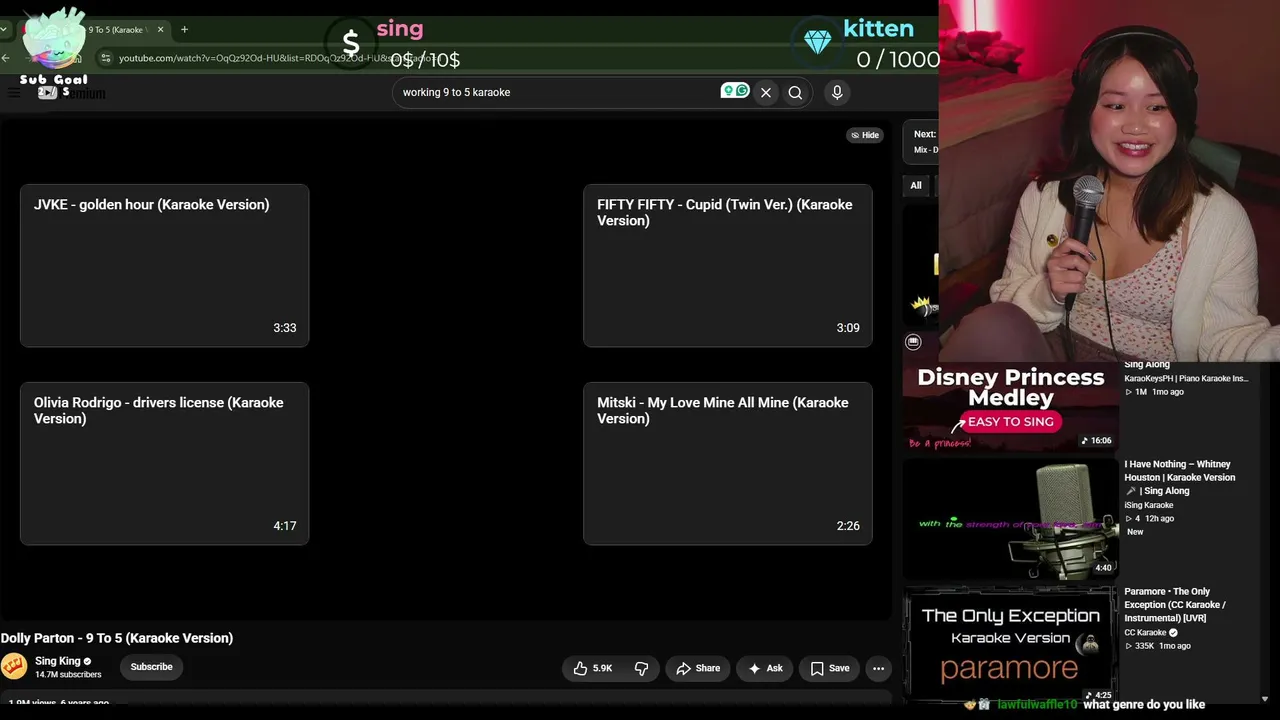Open the browser tab search dropdown
This screenshot has height=720, width=1280.
pos(4,30)
